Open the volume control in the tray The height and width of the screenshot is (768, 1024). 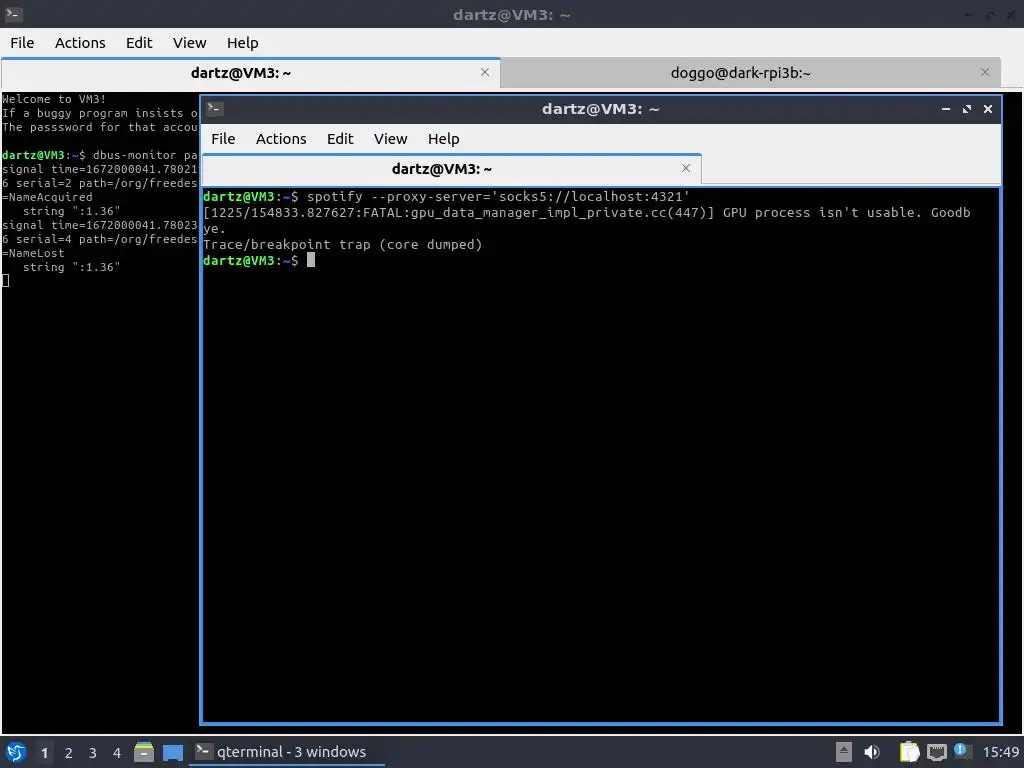872,752
